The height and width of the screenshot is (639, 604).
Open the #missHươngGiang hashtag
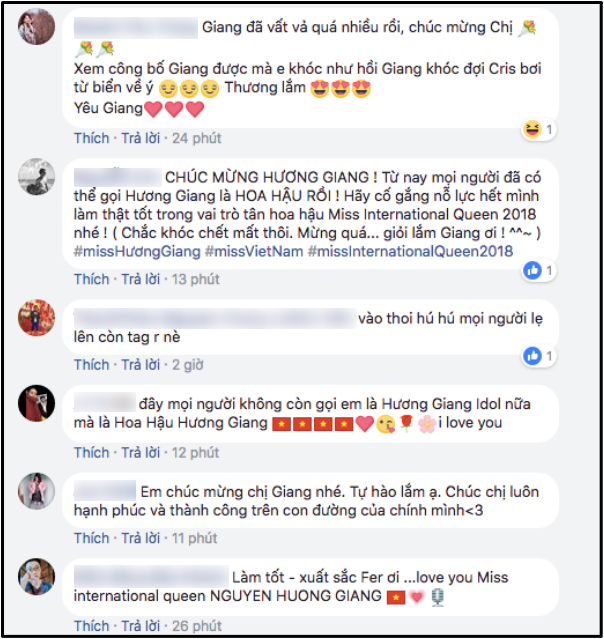(x=137, y=251)
